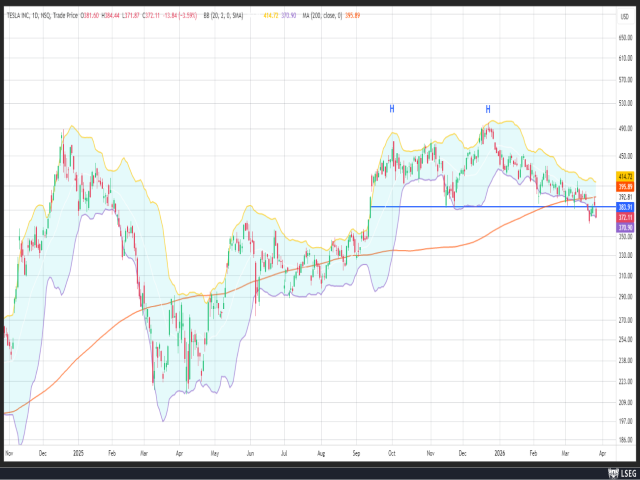Click the 490.00 price axis label
The width and height of the screenshot is (640, 480).
[x=626, y=129]
